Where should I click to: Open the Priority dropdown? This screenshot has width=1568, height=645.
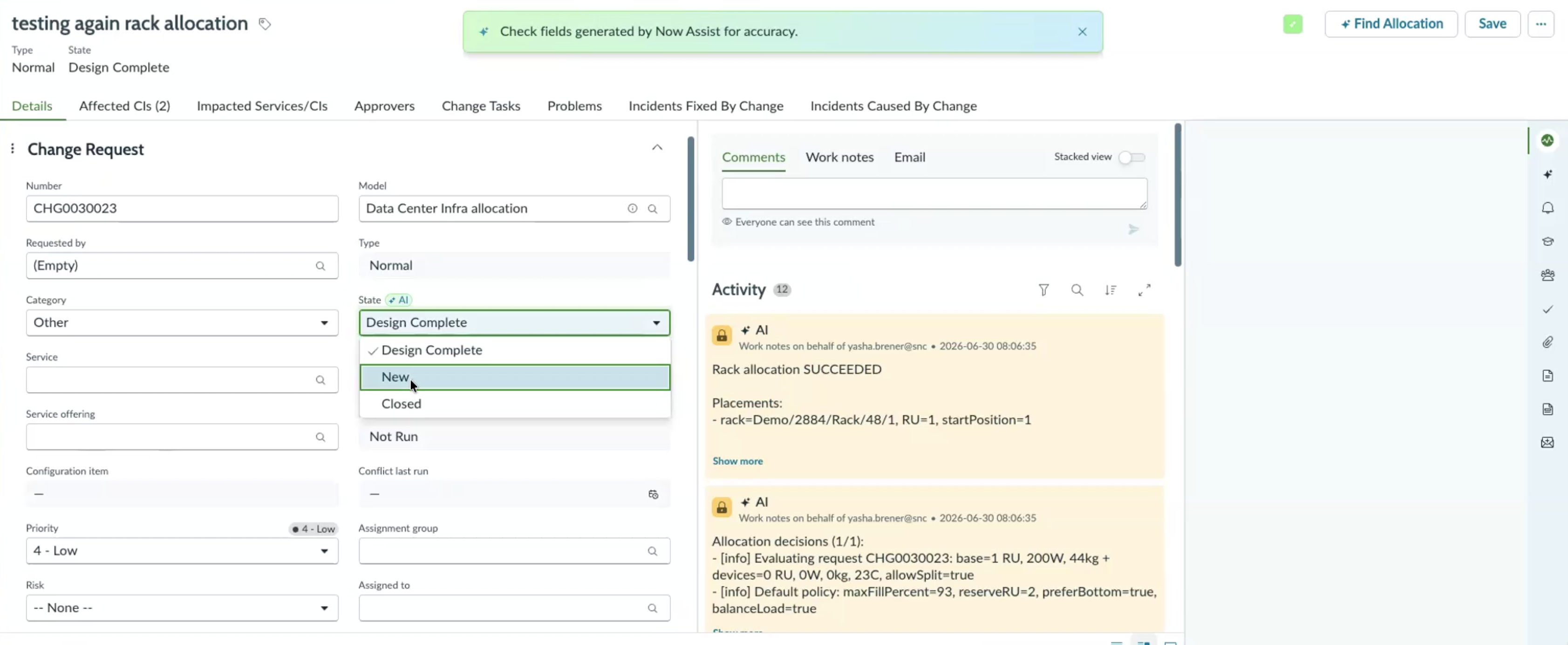(181, 550)
